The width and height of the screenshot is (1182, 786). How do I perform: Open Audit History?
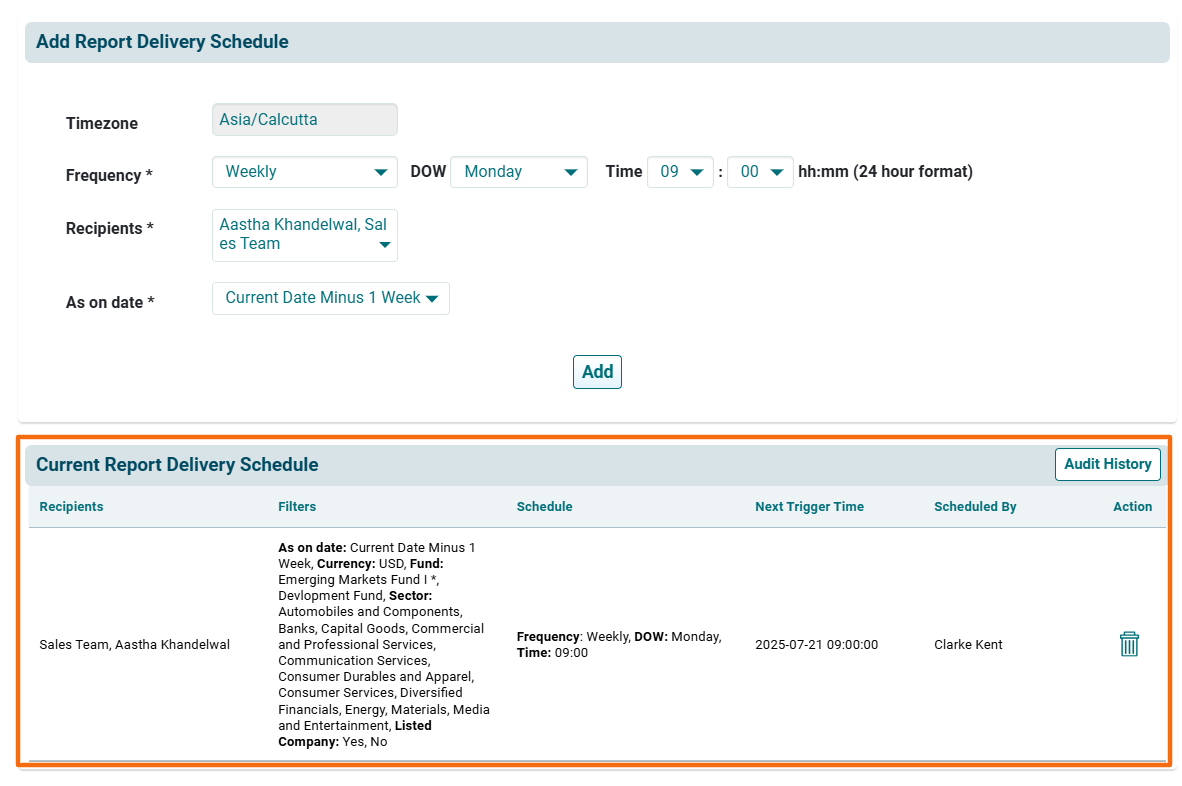[1107, 464]
